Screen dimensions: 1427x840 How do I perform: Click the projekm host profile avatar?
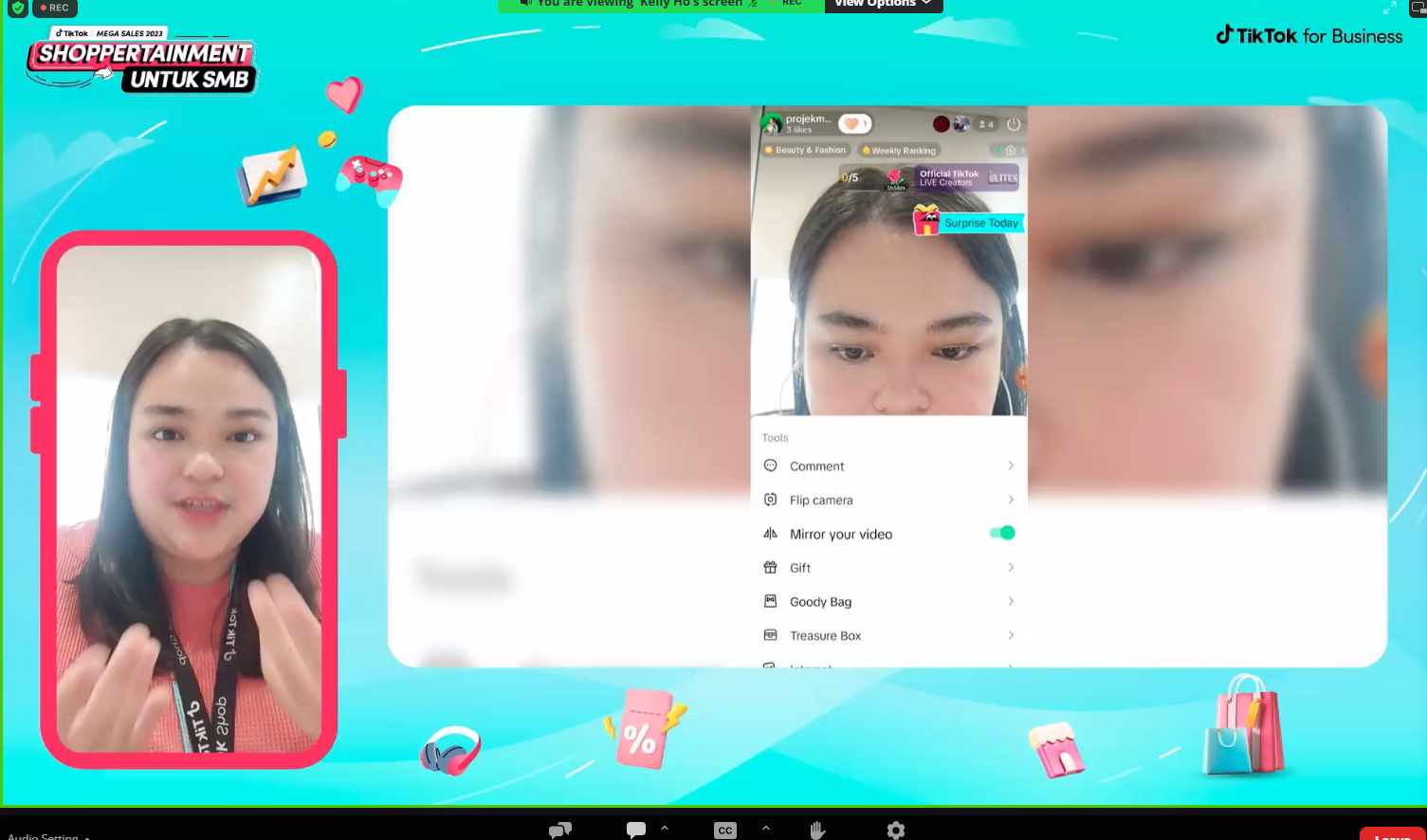[772, 124]
